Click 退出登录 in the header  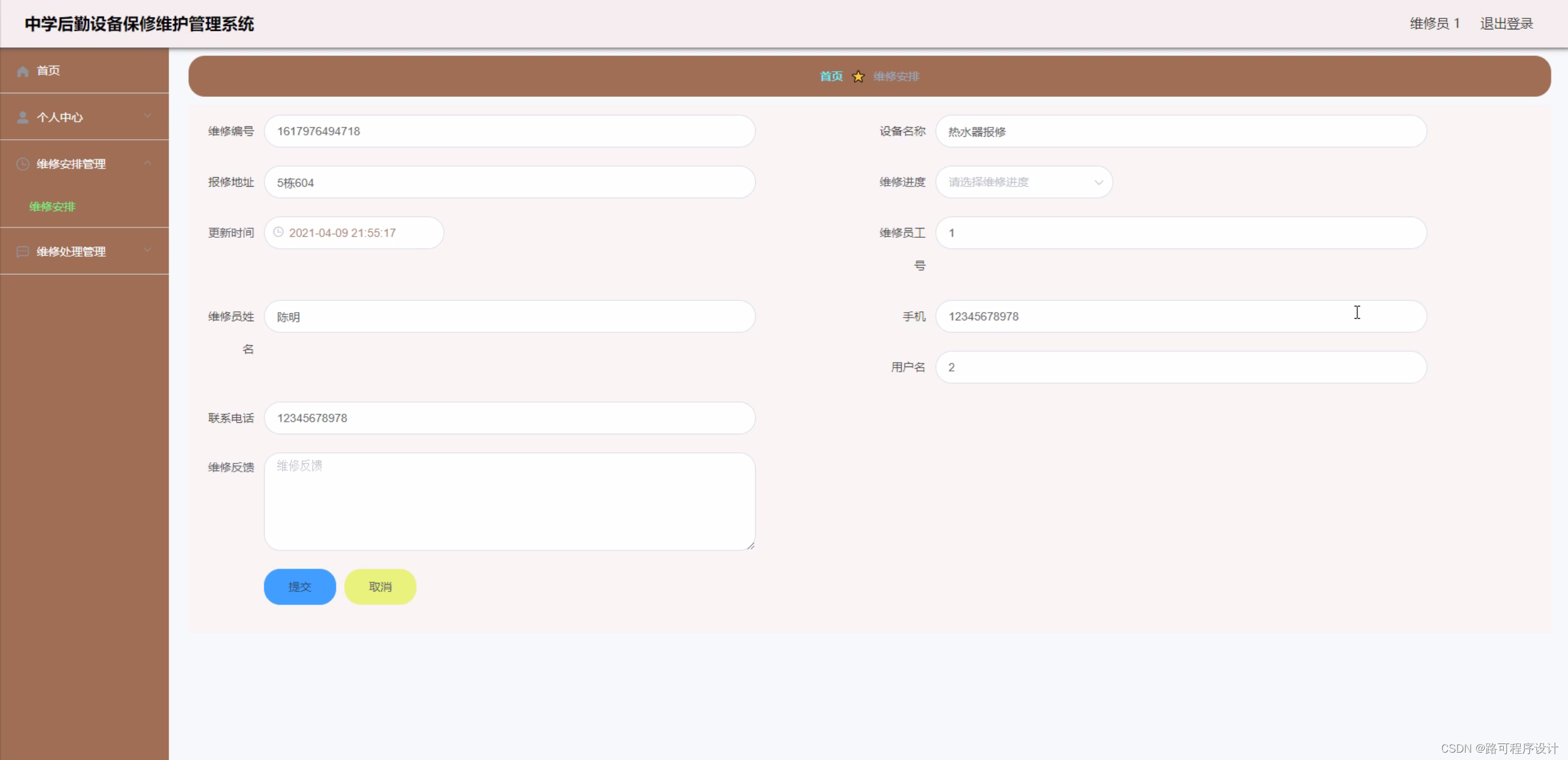click(1506, 23)
